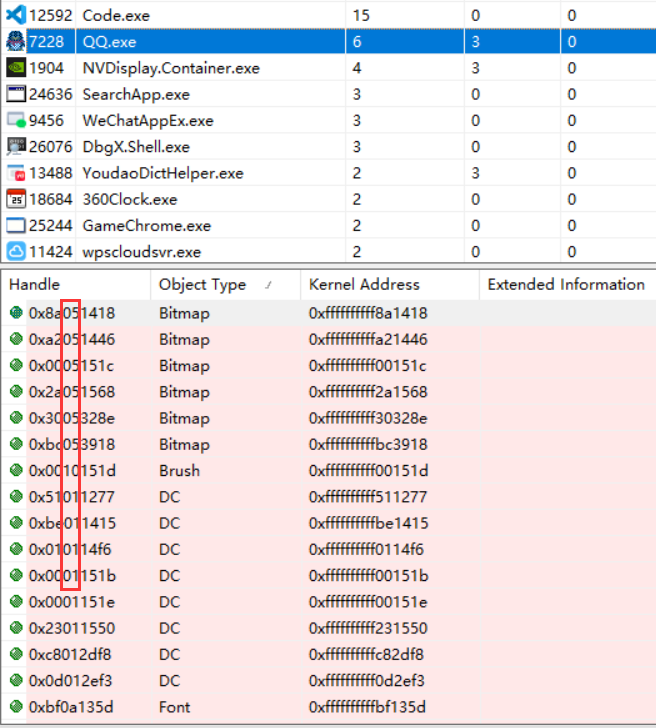The height and width of the screenshot is (728, 656).
Task: Click the icon of handle 0xbc053918
Action: coord(16,444)
